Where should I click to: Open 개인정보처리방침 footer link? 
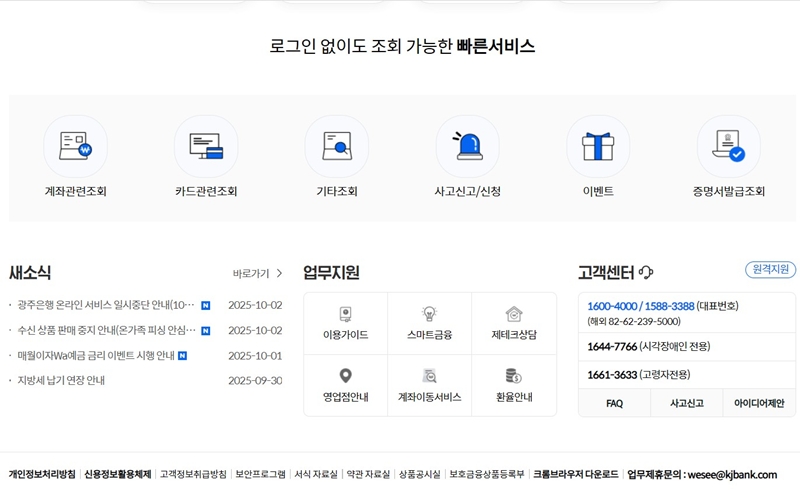pyautogui.click(x=42, y=474)
